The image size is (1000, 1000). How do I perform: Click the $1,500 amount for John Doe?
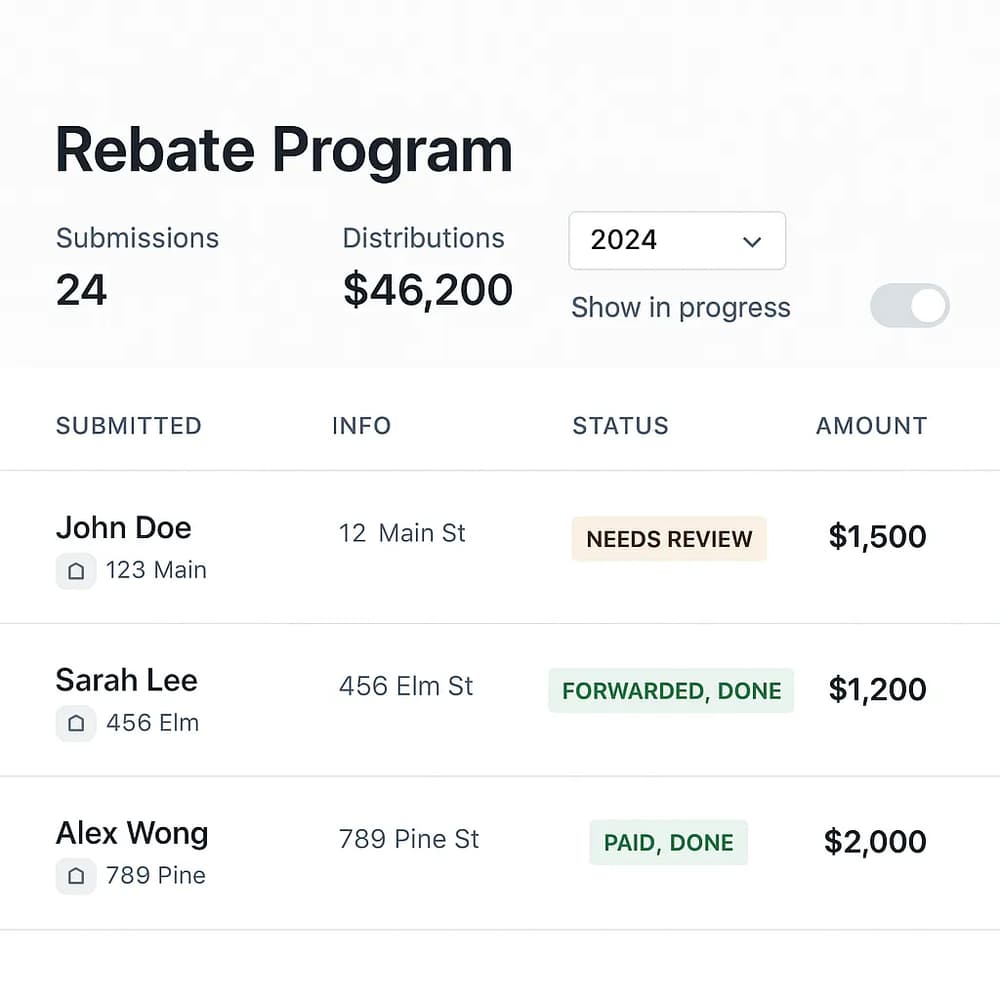876,537
